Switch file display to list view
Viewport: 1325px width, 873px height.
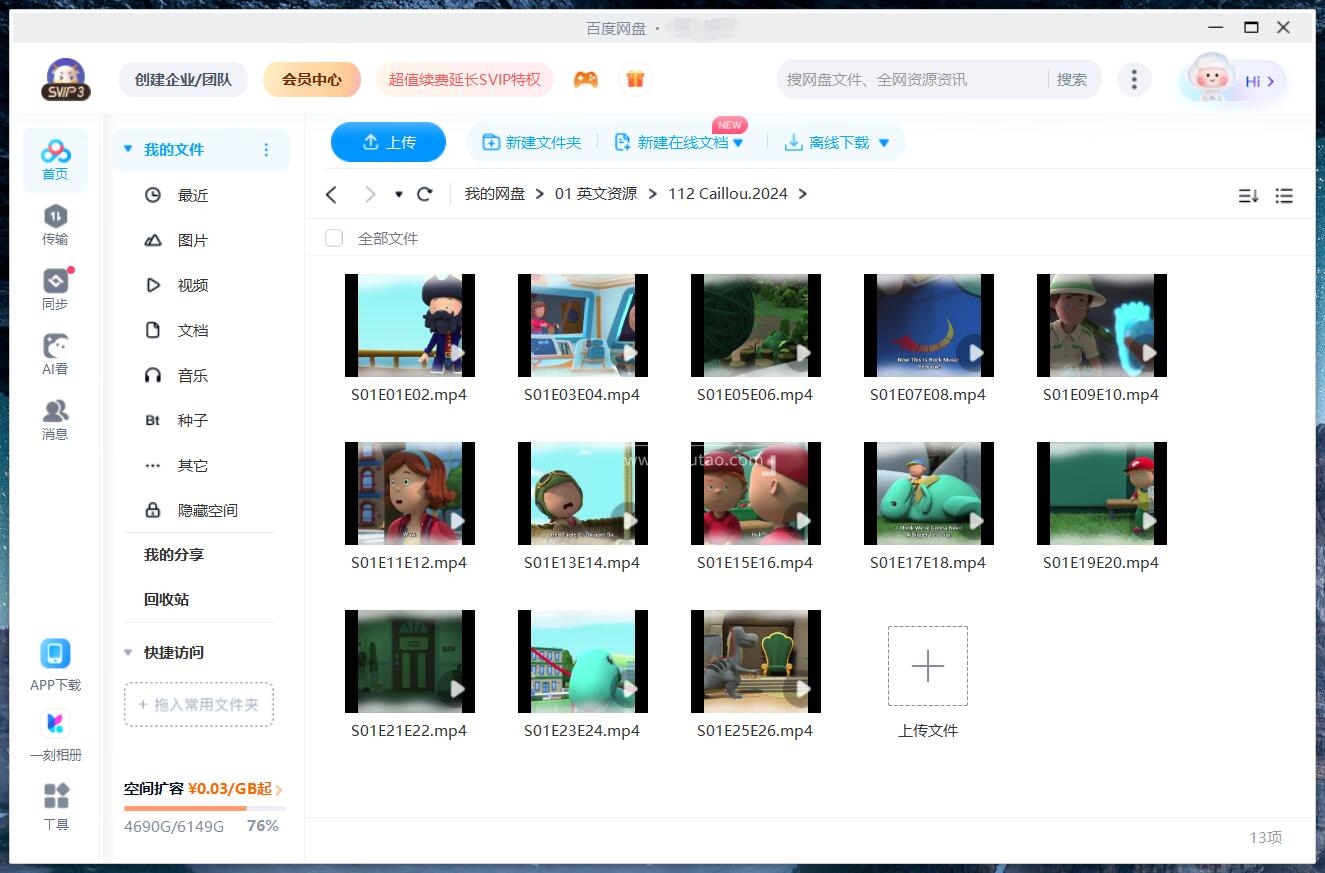1284,196
